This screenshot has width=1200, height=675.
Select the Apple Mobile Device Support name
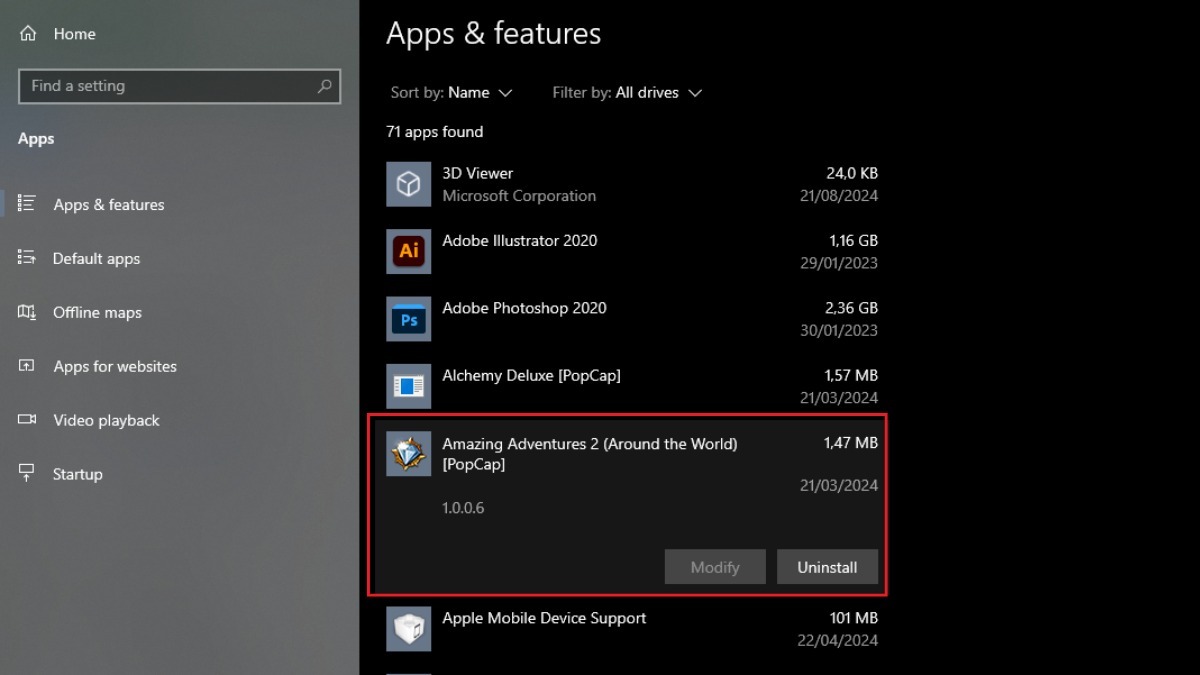[544, 618]
